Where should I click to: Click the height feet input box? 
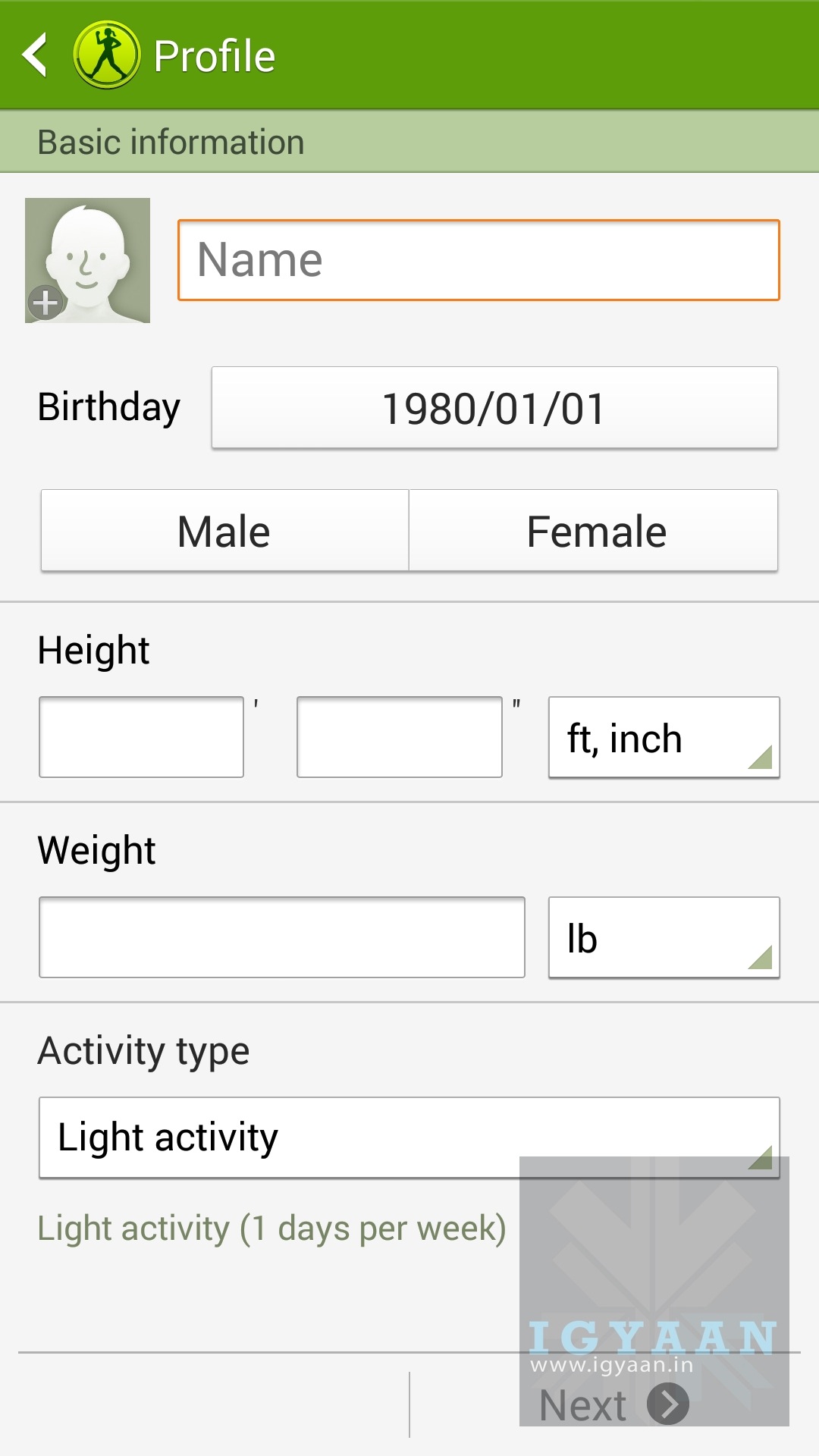click(x=141, y=737)
